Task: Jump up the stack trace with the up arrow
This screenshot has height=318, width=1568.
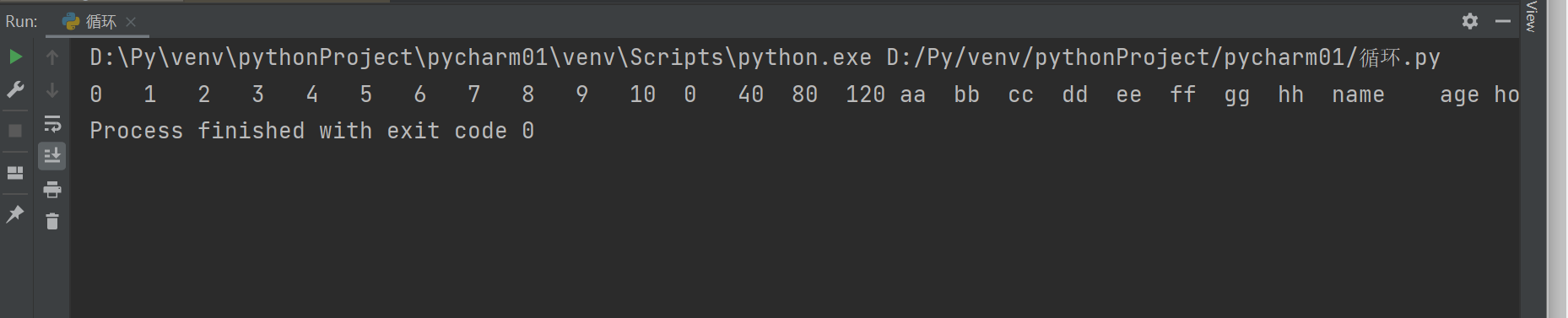Action: 52,57
